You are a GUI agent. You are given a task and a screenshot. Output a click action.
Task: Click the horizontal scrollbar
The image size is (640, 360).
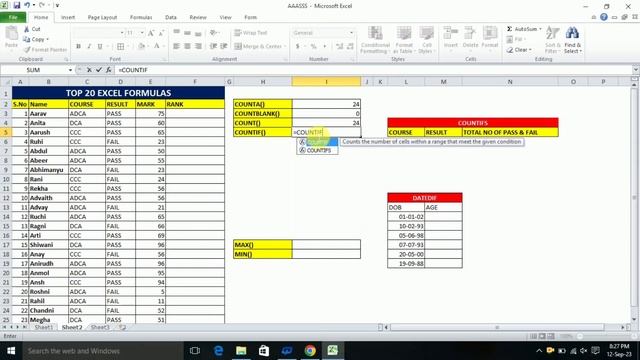coord(497,327)
